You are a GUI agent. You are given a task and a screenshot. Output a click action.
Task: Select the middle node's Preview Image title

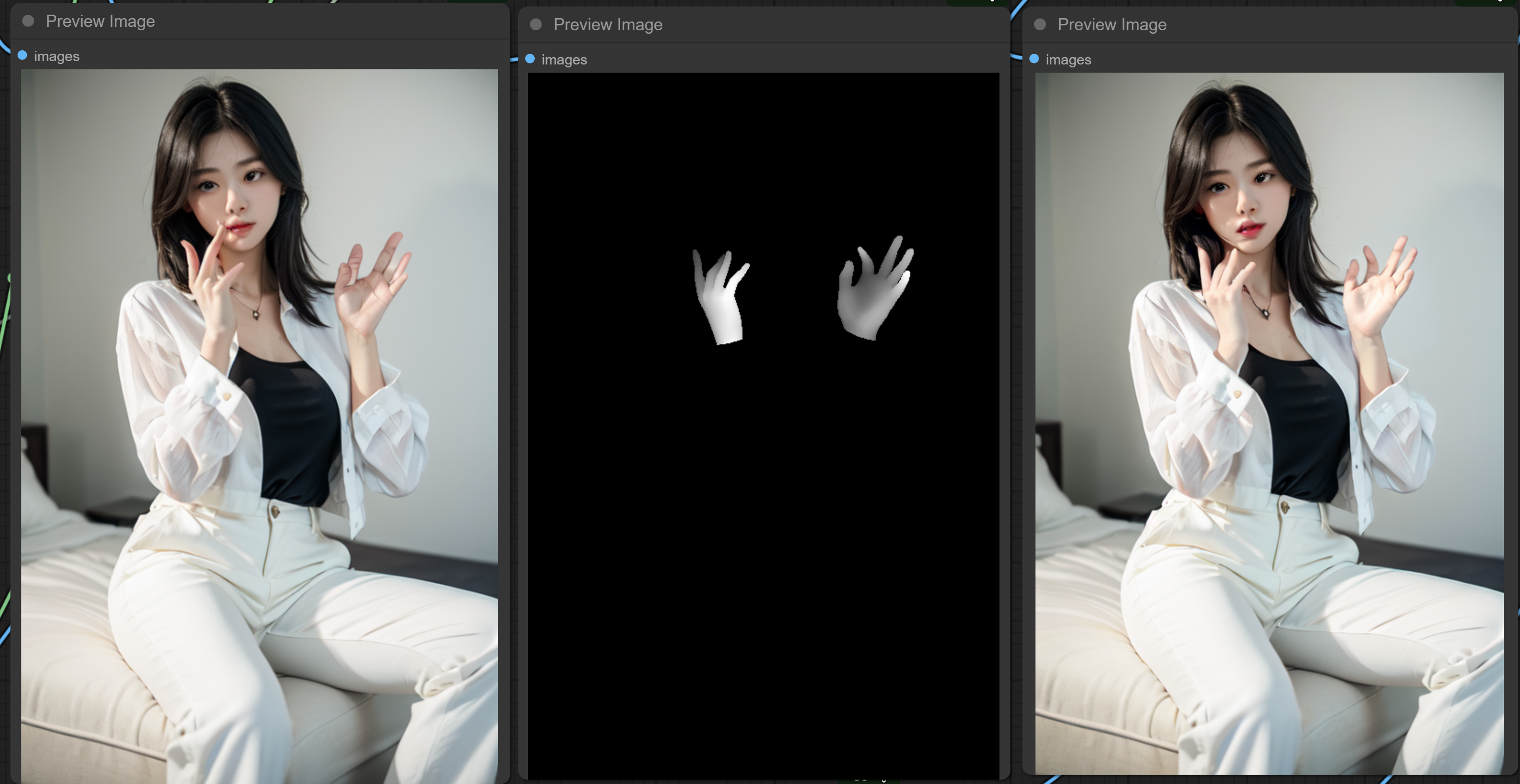coord(608,25)
